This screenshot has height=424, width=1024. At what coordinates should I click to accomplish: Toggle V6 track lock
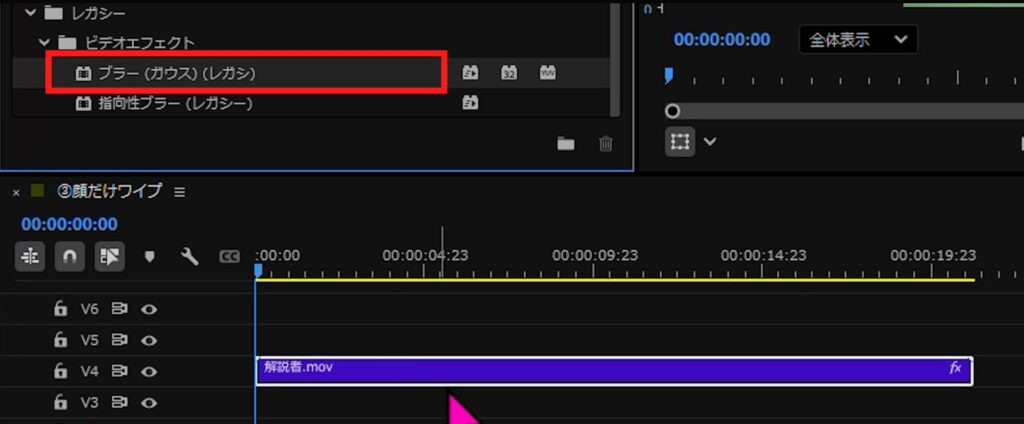(60, 310)
